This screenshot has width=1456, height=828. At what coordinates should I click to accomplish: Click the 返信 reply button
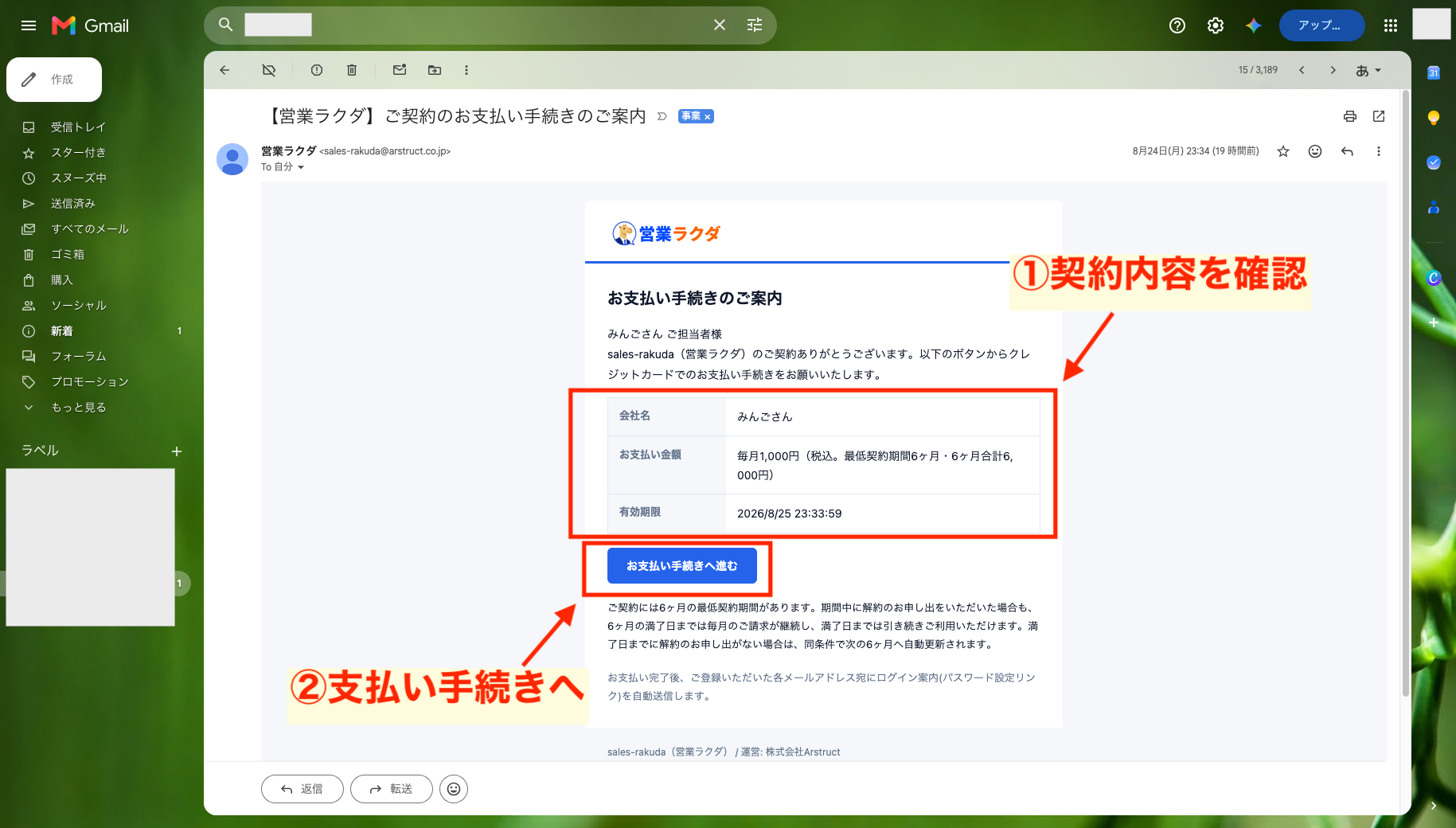[303, 789]
